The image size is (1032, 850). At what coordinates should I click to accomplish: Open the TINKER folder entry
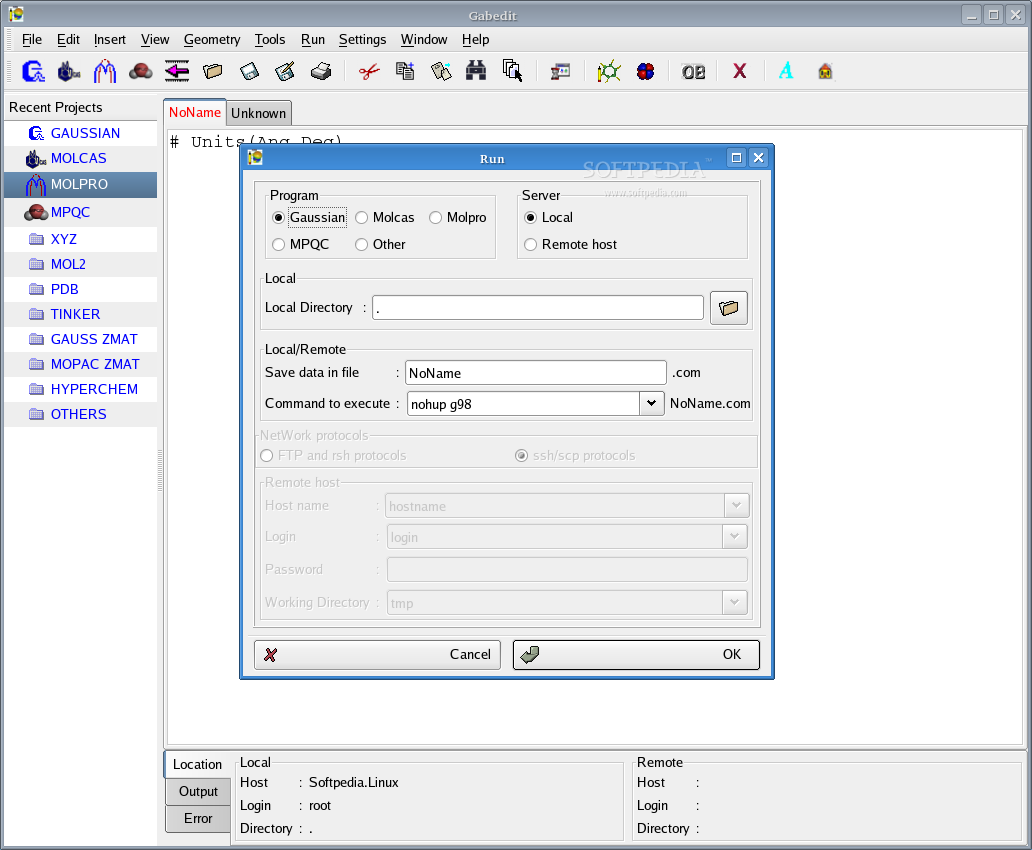coord(81,314)
